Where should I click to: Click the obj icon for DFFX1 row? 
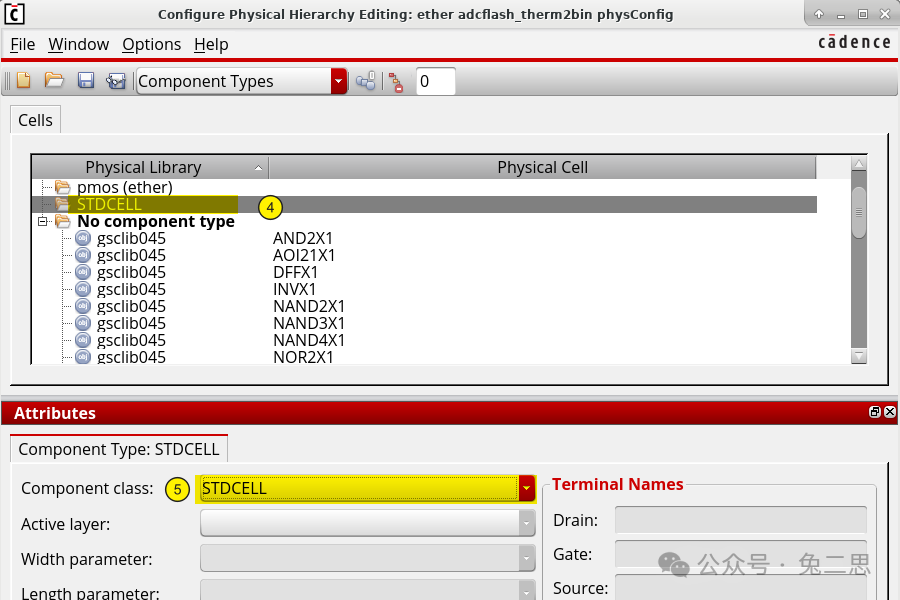[83, 272]
